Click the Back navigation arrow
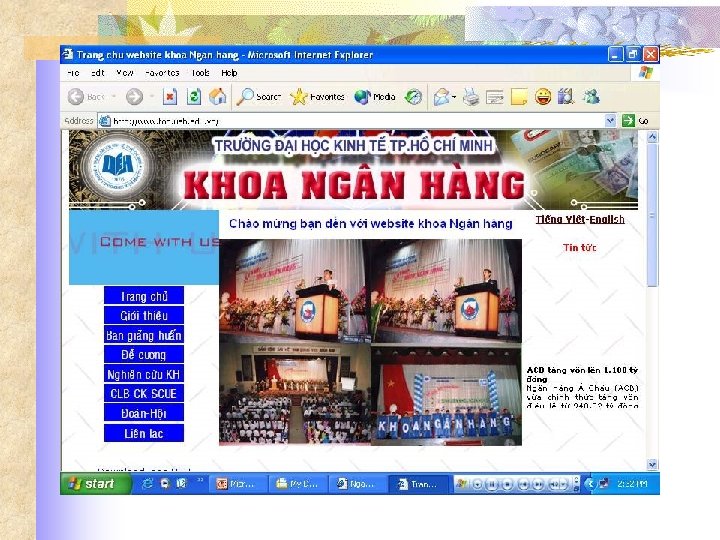Viewport: 720px width, 540px height. [76, 97]
